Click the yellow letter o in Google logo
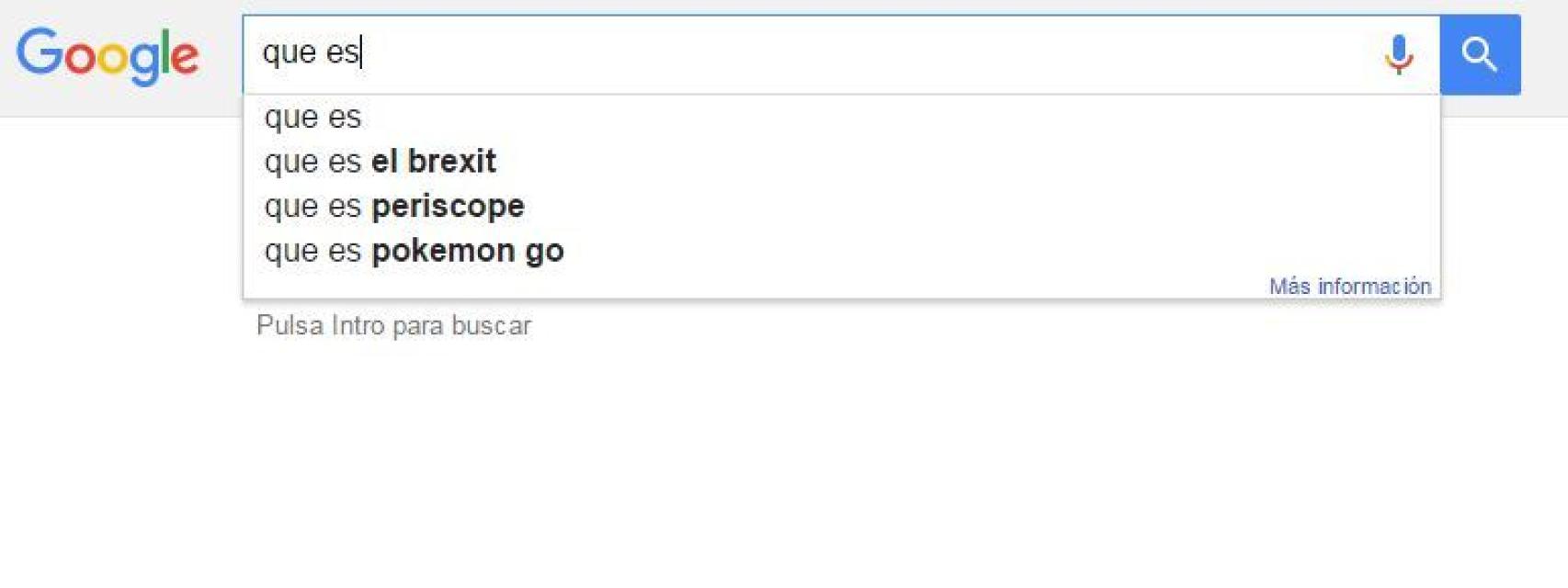This screenshot has height=588, width=1568. click(110, 58)
